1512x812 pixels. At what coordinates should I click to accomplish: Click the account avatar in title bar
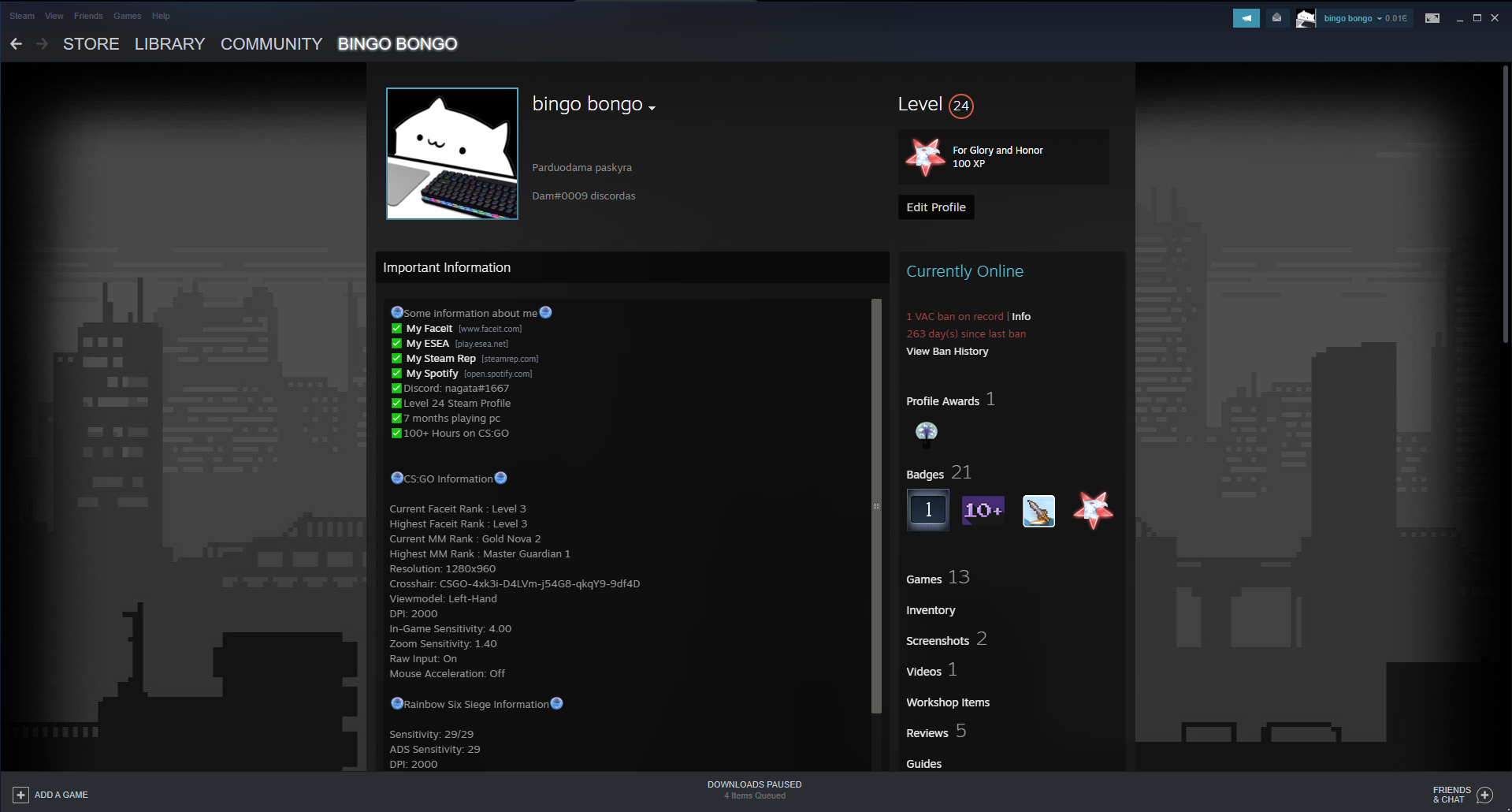tap(1306, 18)
